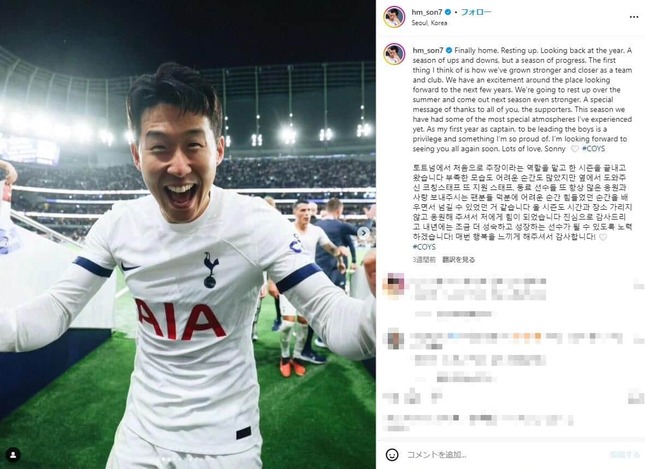Click hm_son7 username in post header
The width and height of the screenshot is (645, 469).
(x=427, y=12)
